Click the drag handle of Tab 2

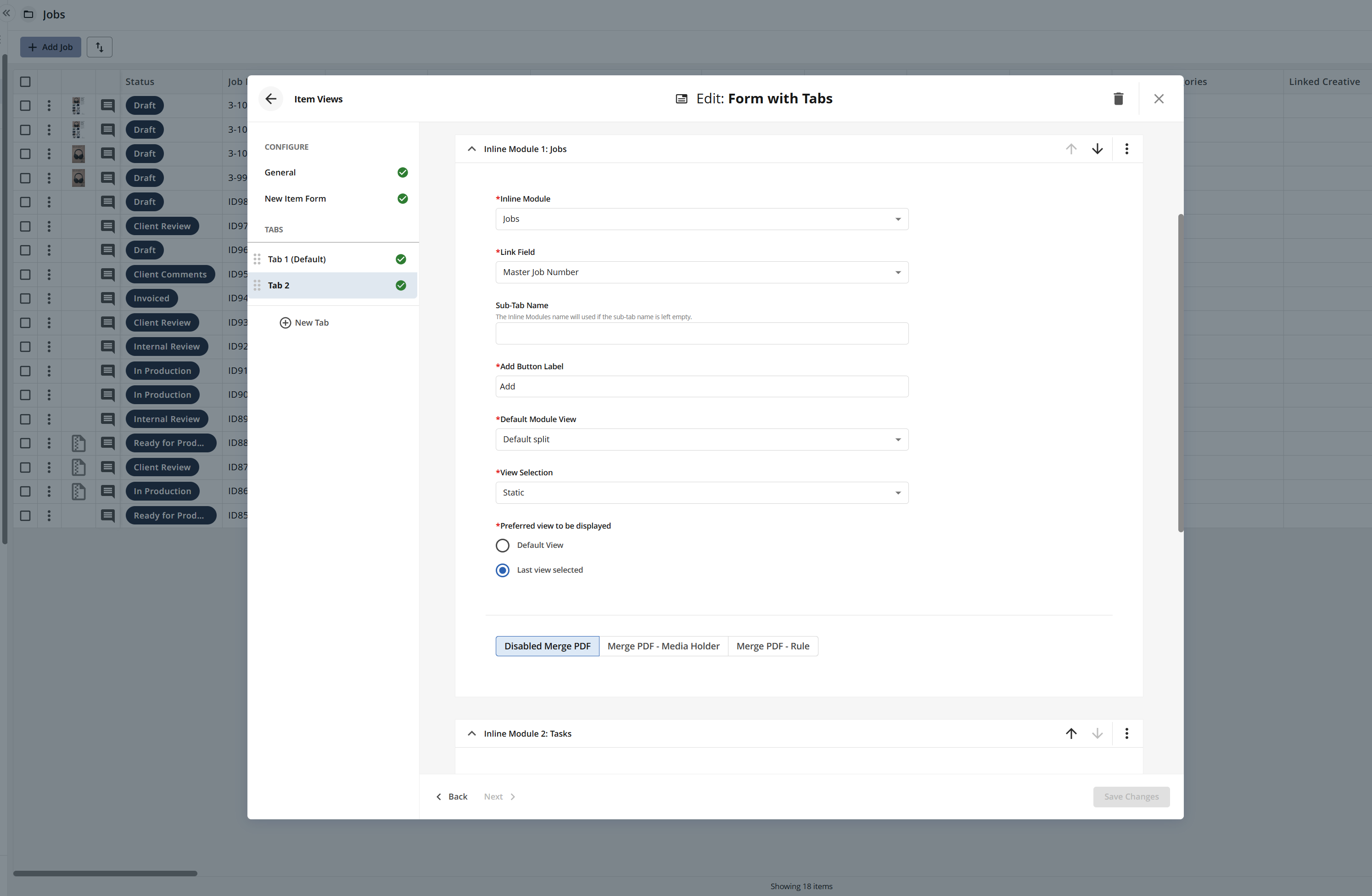[x=257, y=285]
